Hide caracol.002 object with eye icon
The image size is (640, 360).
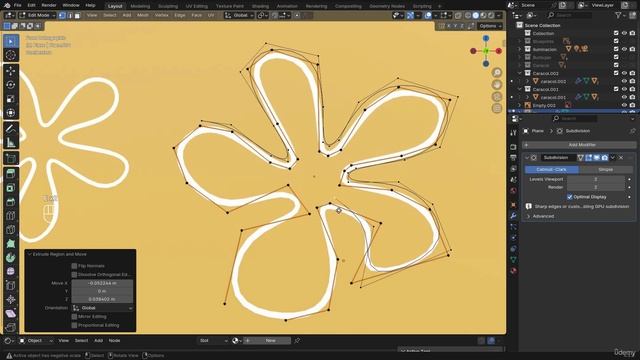click(624, 81)
